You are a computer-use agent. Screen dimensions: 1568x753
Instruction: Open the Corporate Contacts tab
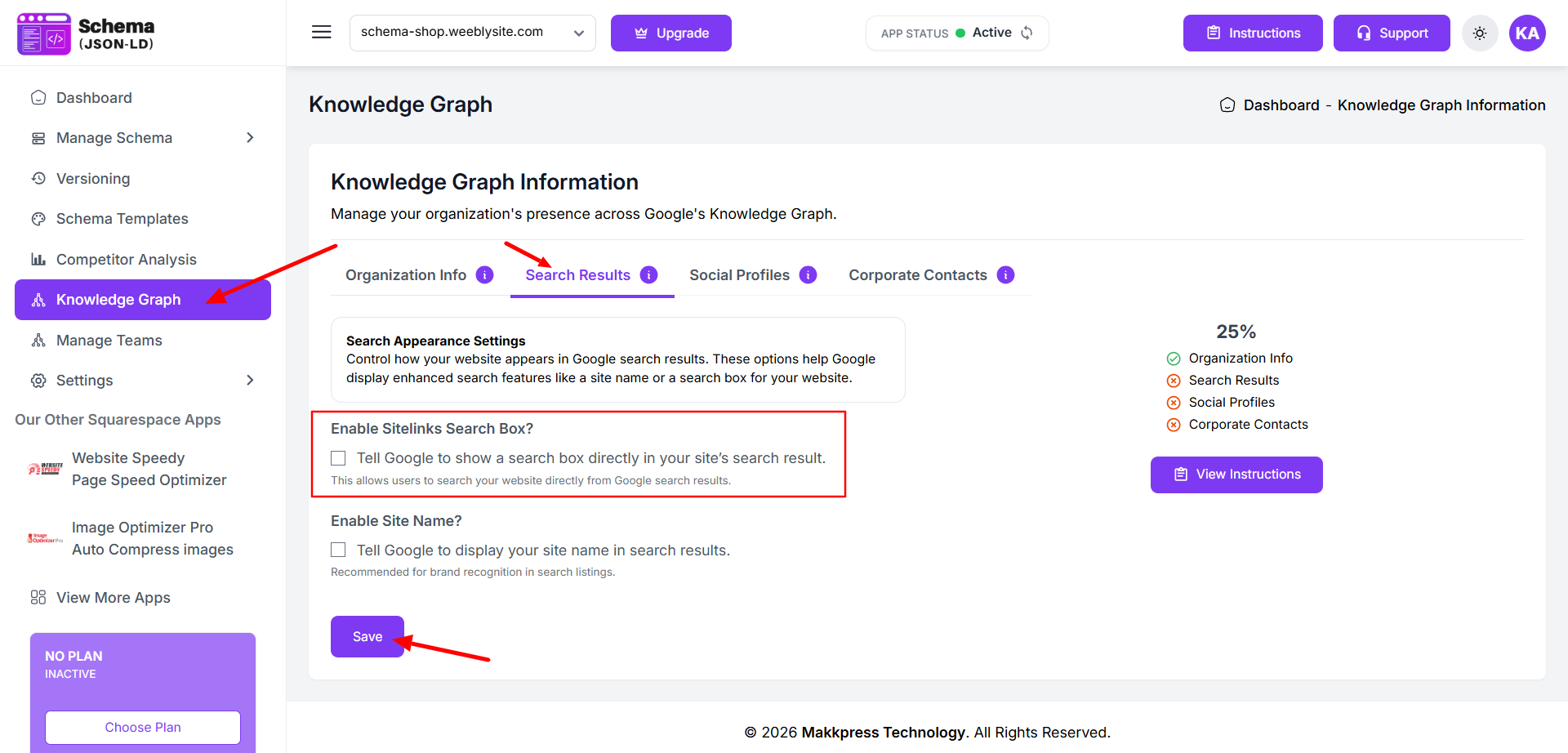point(917,275)
